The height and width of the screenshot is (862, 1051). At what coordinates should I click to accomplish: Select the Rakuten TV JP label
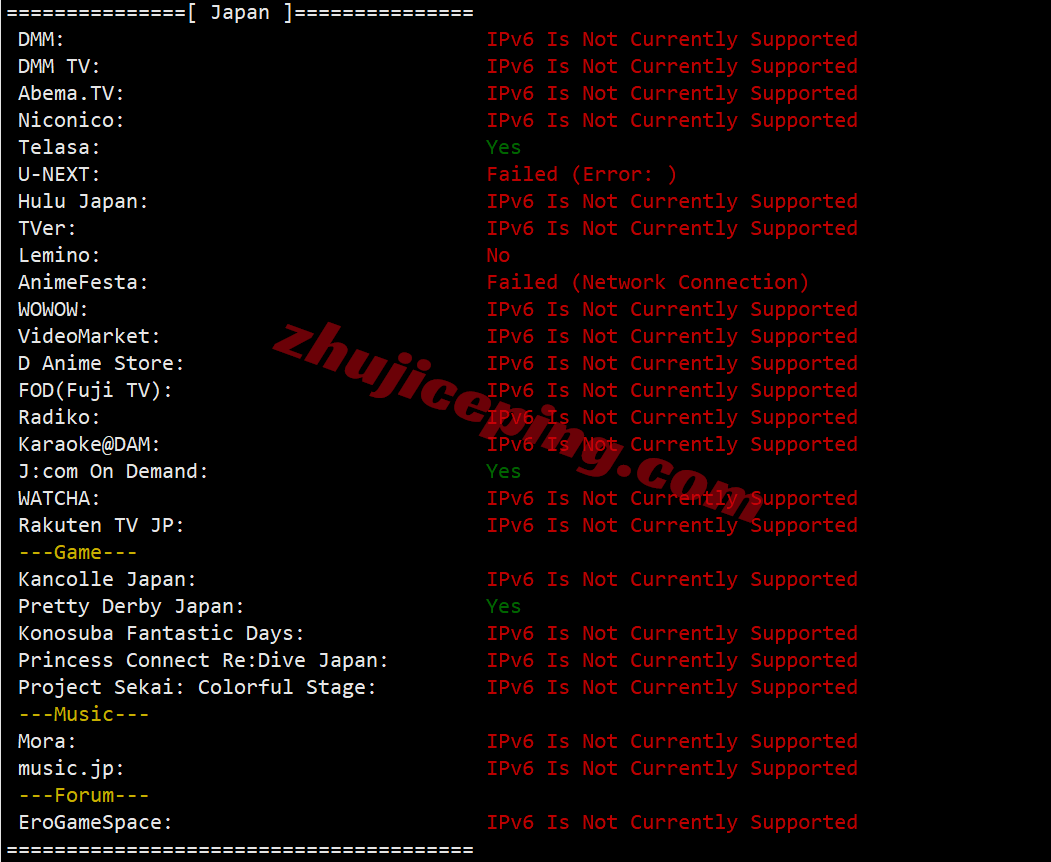tap(101, 526)
